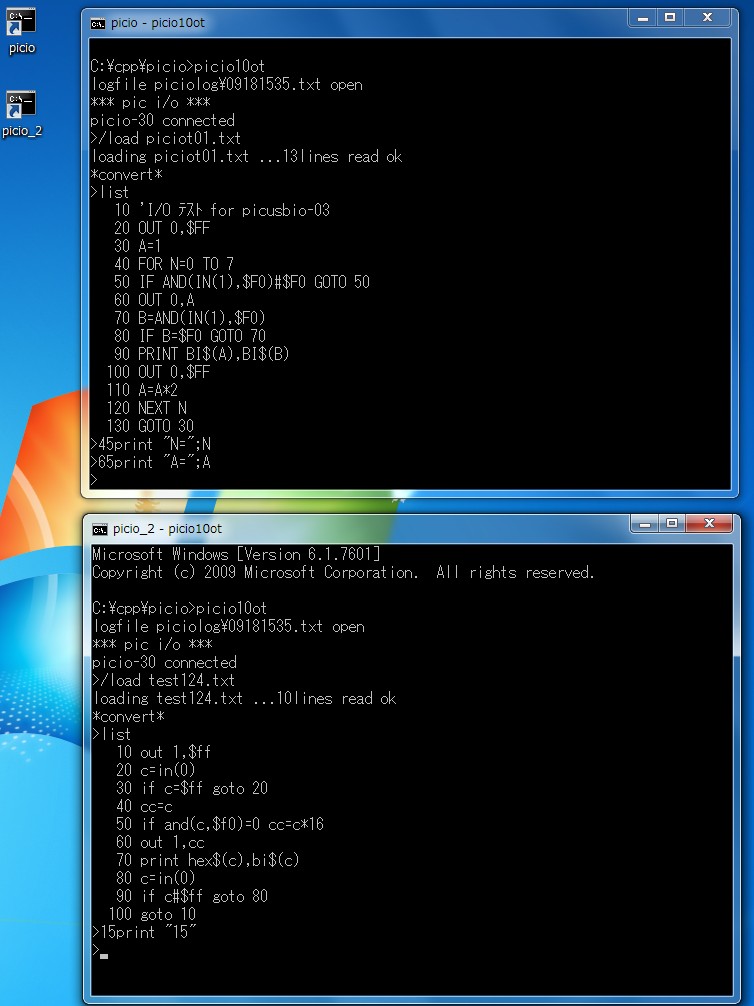Screen dimensions: 754x1006
Task: Click line '60 out 1,cc' in picio_2
Action: click(x=160, y=842)
